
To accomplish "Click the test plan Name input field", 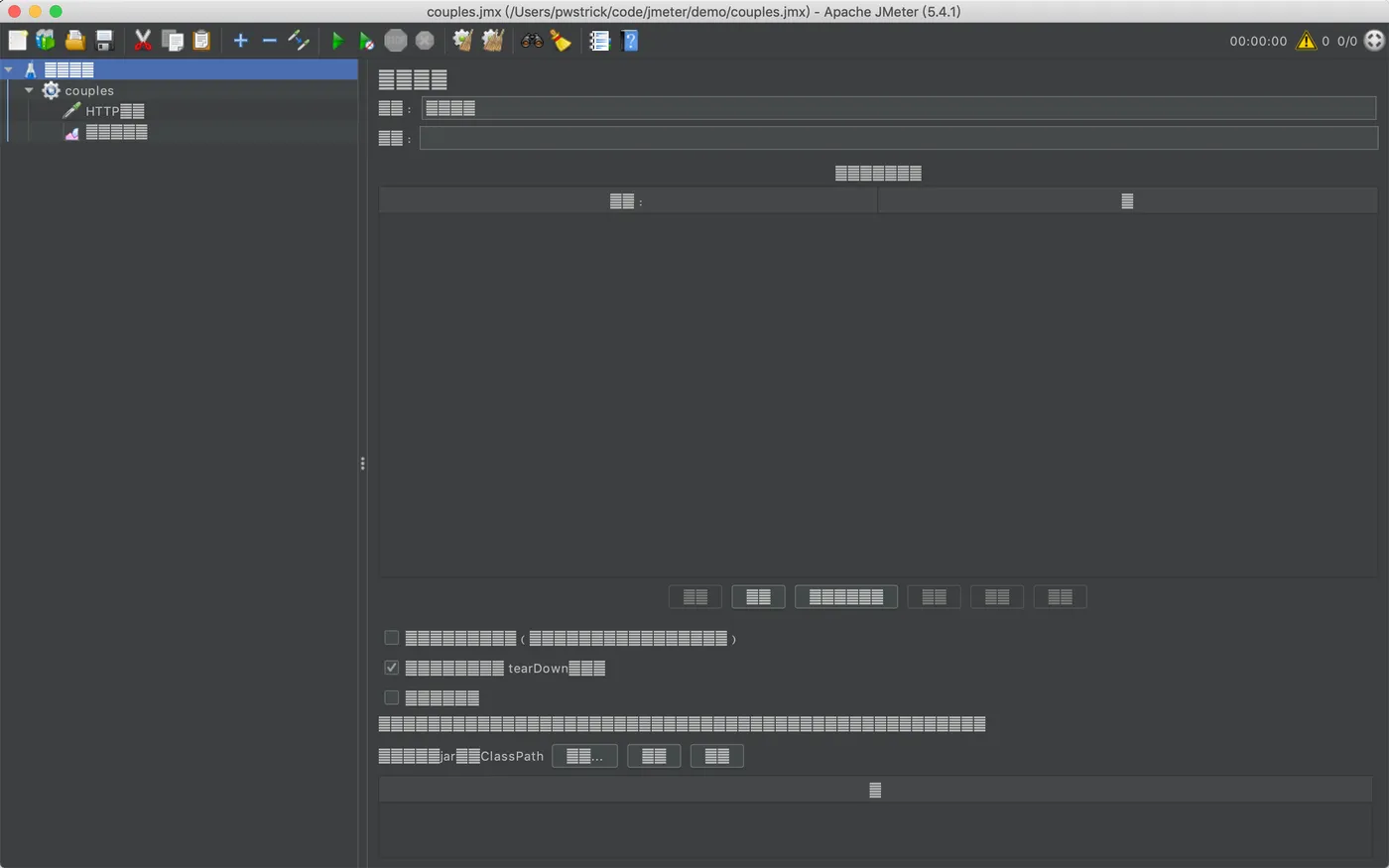I will tap(899, 108).
